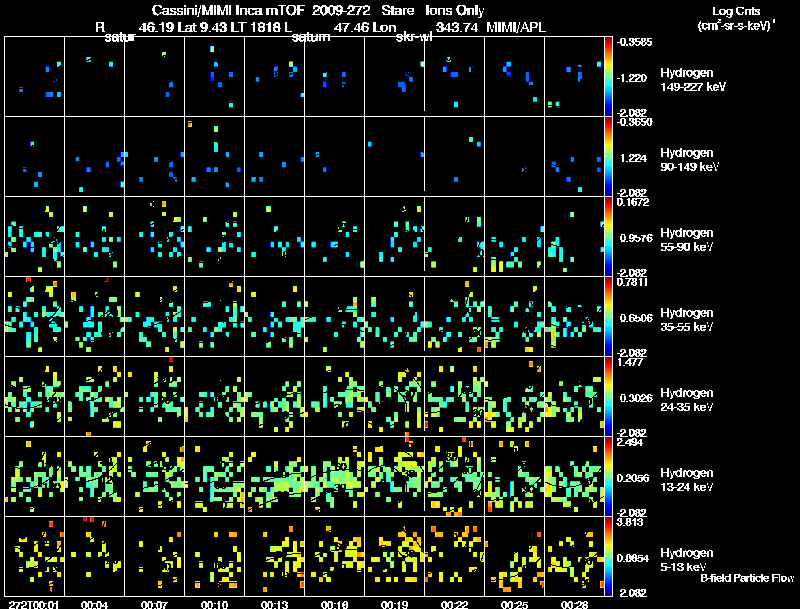Click the 2009-272 date in title
800x609 pixels.
pos(340,10)
